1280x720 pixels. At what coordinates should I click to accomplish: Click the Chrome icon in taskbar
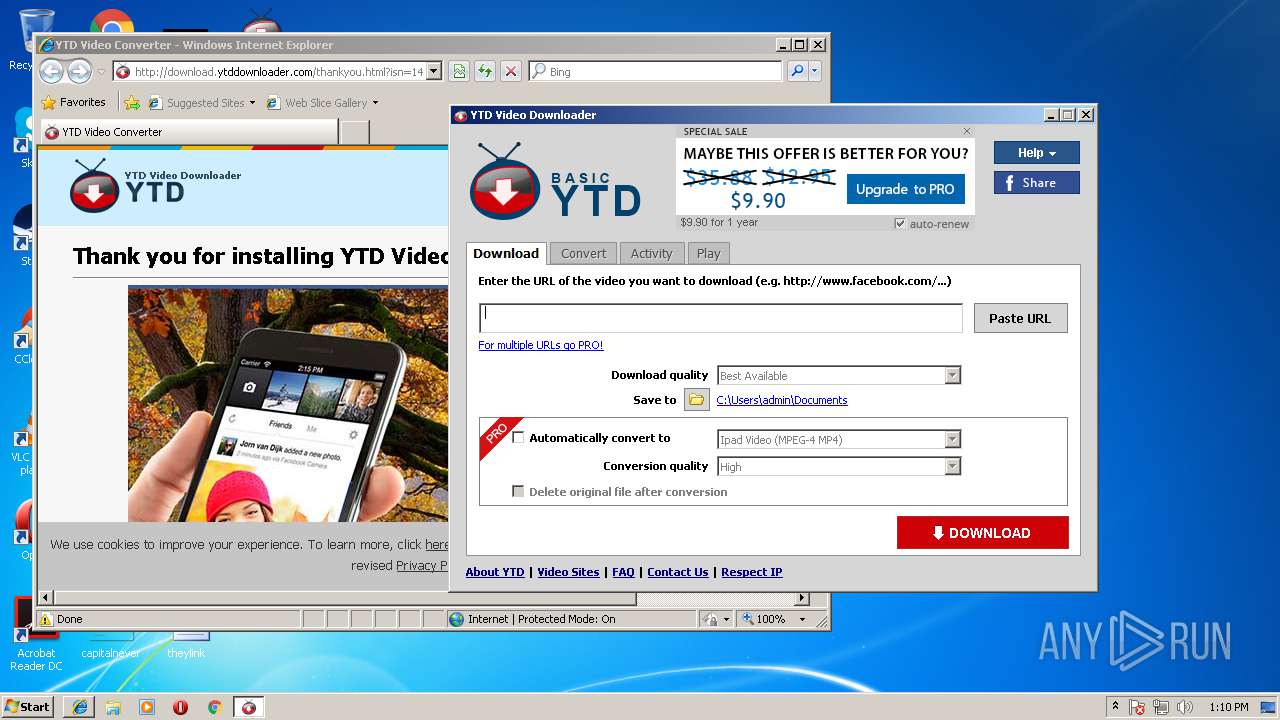pos(214,706)
